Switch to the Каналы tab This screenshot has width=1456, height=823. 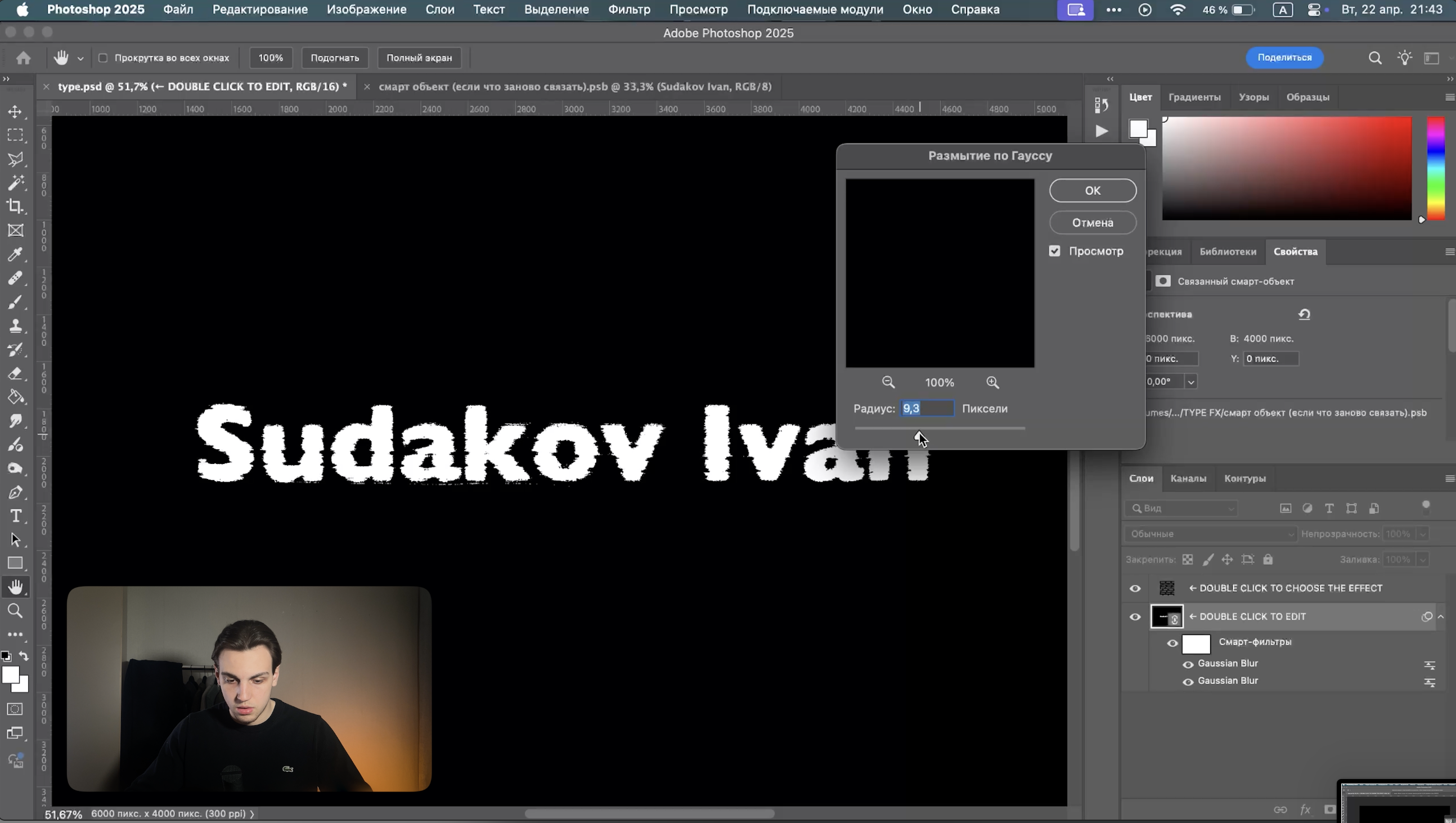pos(1188,478)
